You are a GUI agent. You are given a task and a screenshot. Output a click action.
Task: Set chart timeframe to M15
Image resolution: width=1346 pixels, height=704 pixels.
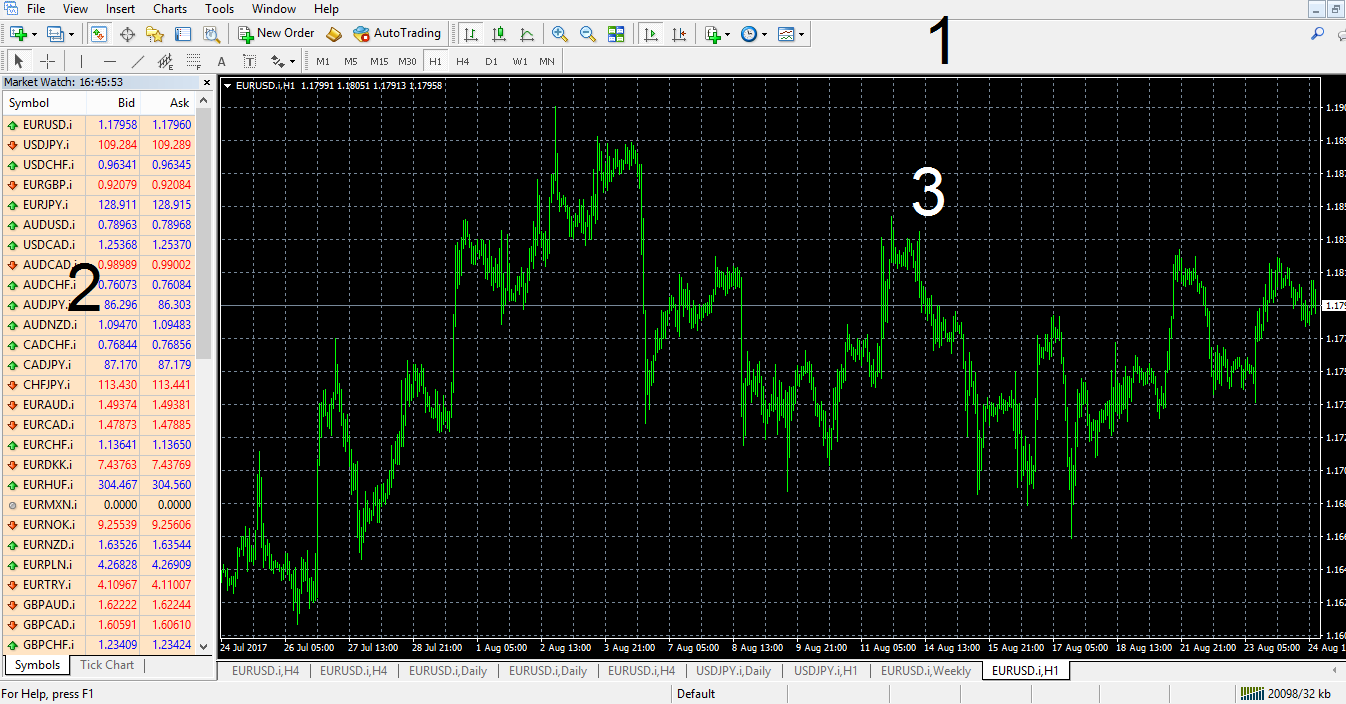point(379,61)
